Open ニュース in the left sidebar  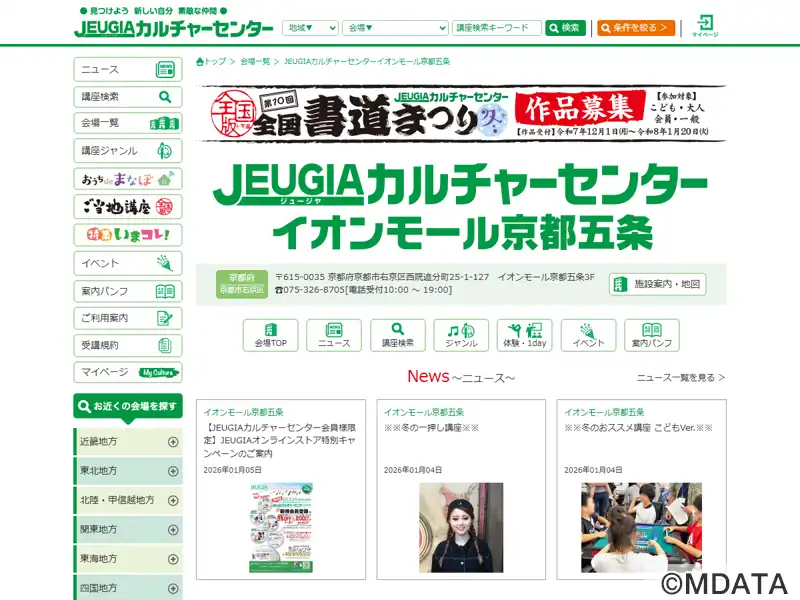(x=128, y=69)
